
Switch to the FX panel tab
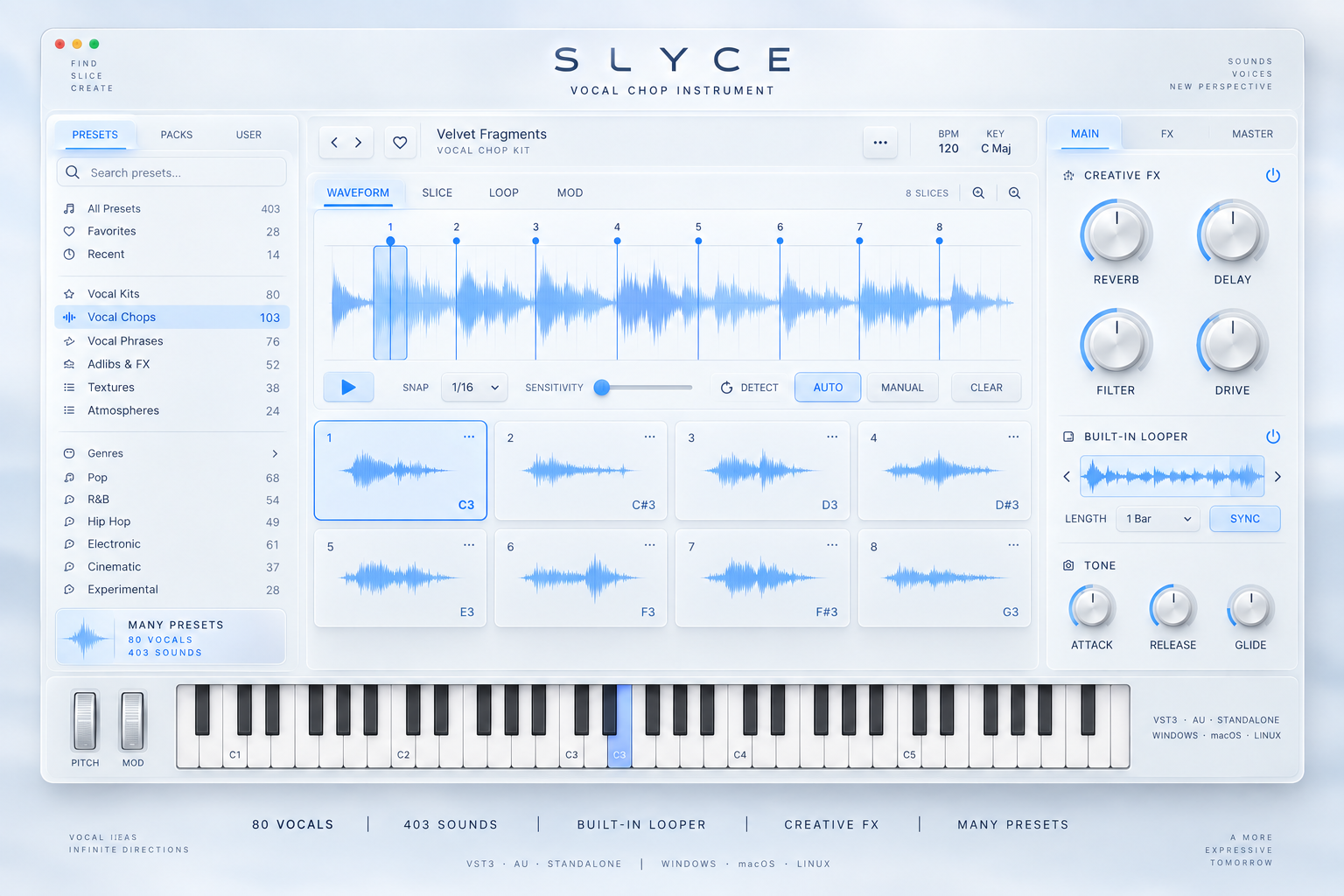[1167, 134]
